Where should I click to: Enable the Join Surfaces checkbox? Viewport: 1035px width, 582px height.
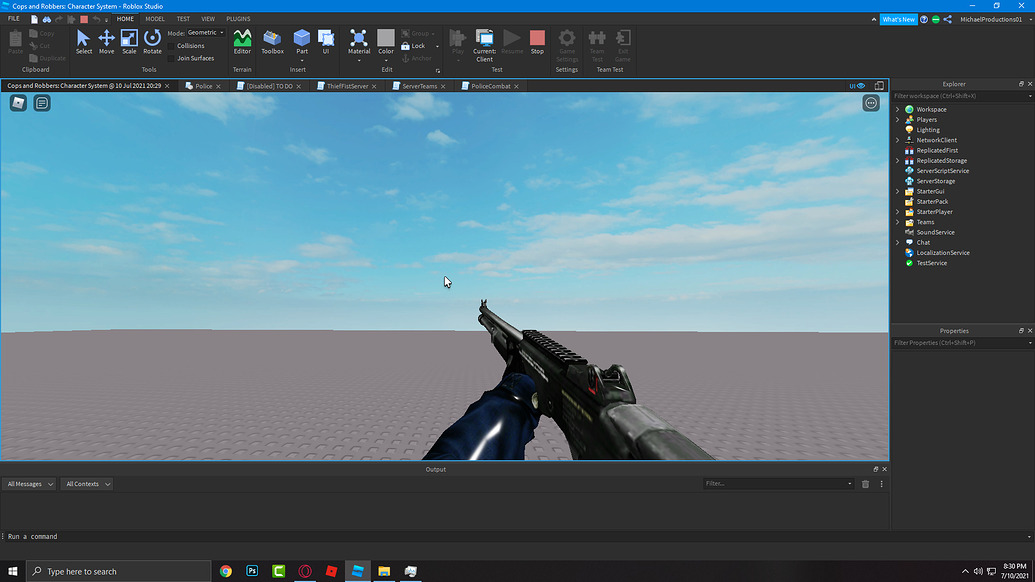click(x=172, y=58)
